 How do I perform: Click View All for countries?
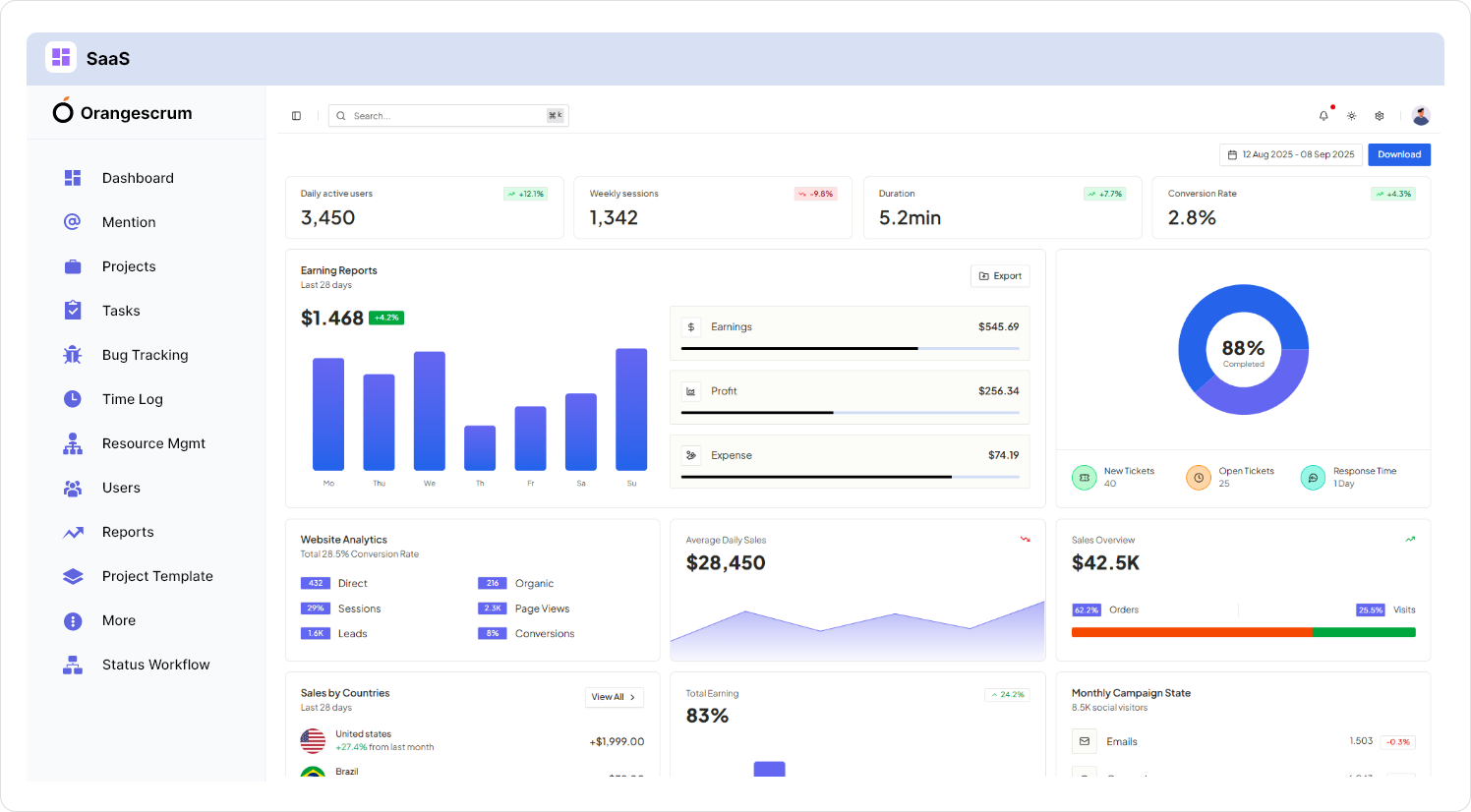point(615,697)
